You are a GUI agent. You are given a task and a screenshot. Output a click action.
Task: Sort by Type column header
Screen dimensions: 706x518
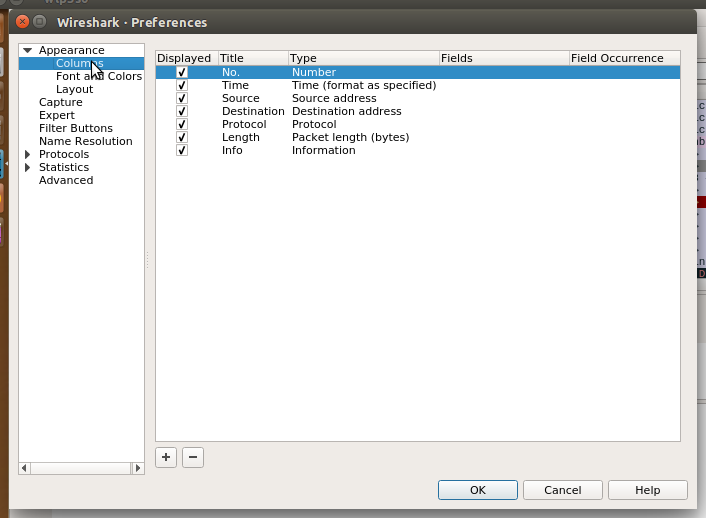click(364, 58)
